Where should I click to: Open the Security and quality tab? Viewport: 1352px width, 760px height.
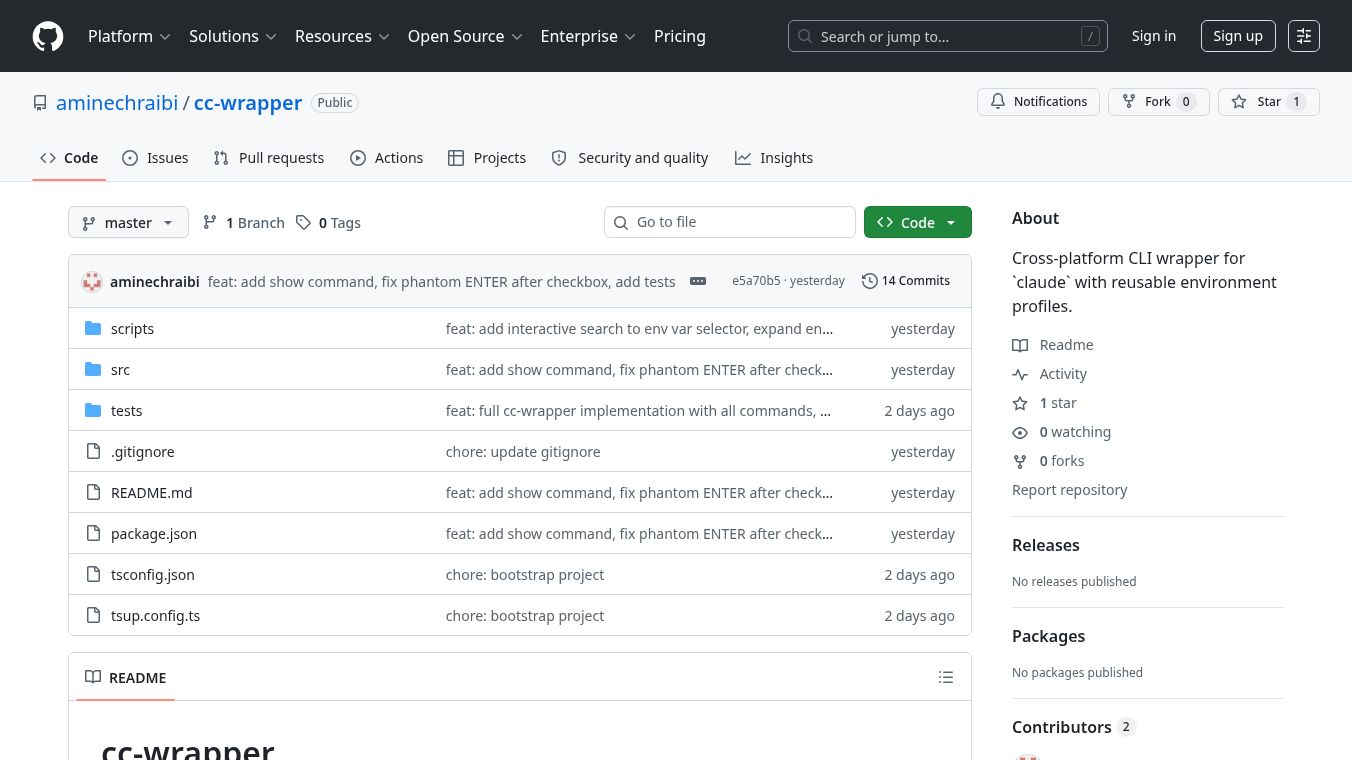630,158
